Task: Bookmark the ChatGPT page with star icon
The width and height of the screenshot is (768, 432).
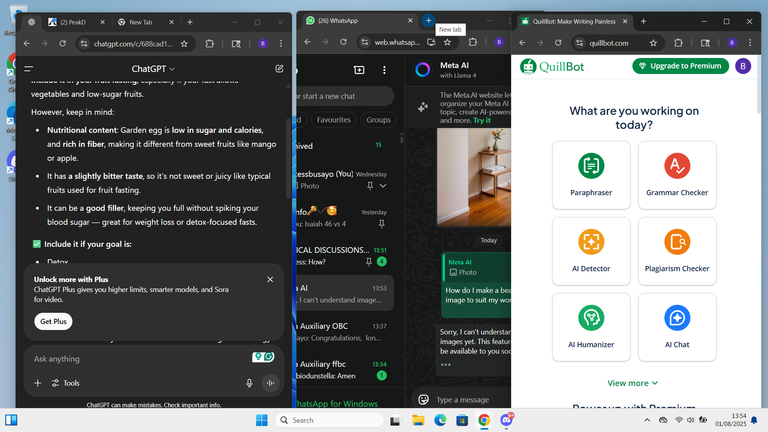Action: tap(184, 44)
